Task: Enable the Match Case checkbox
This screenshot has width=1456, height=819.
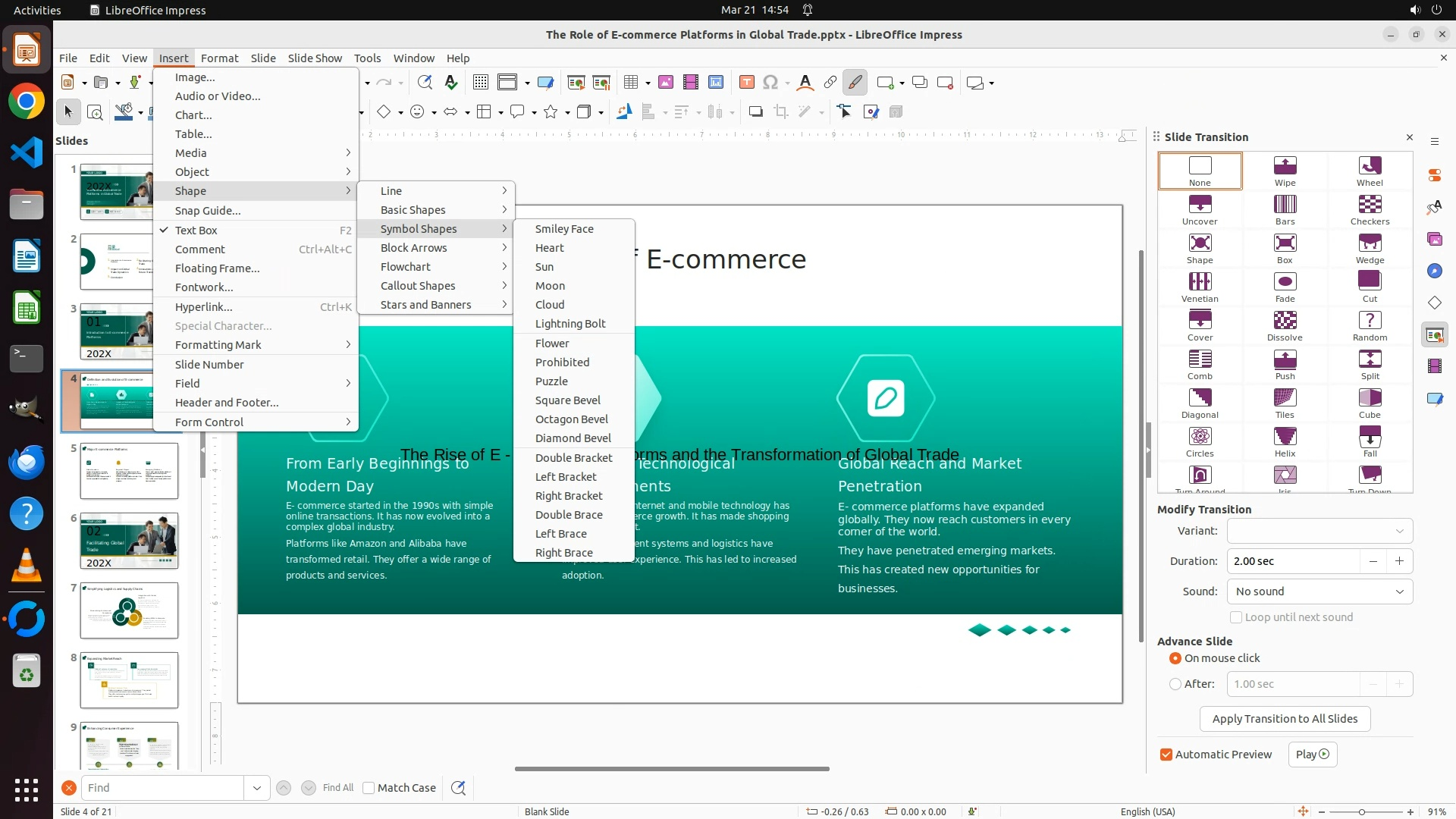Action: tap(369, 788)
